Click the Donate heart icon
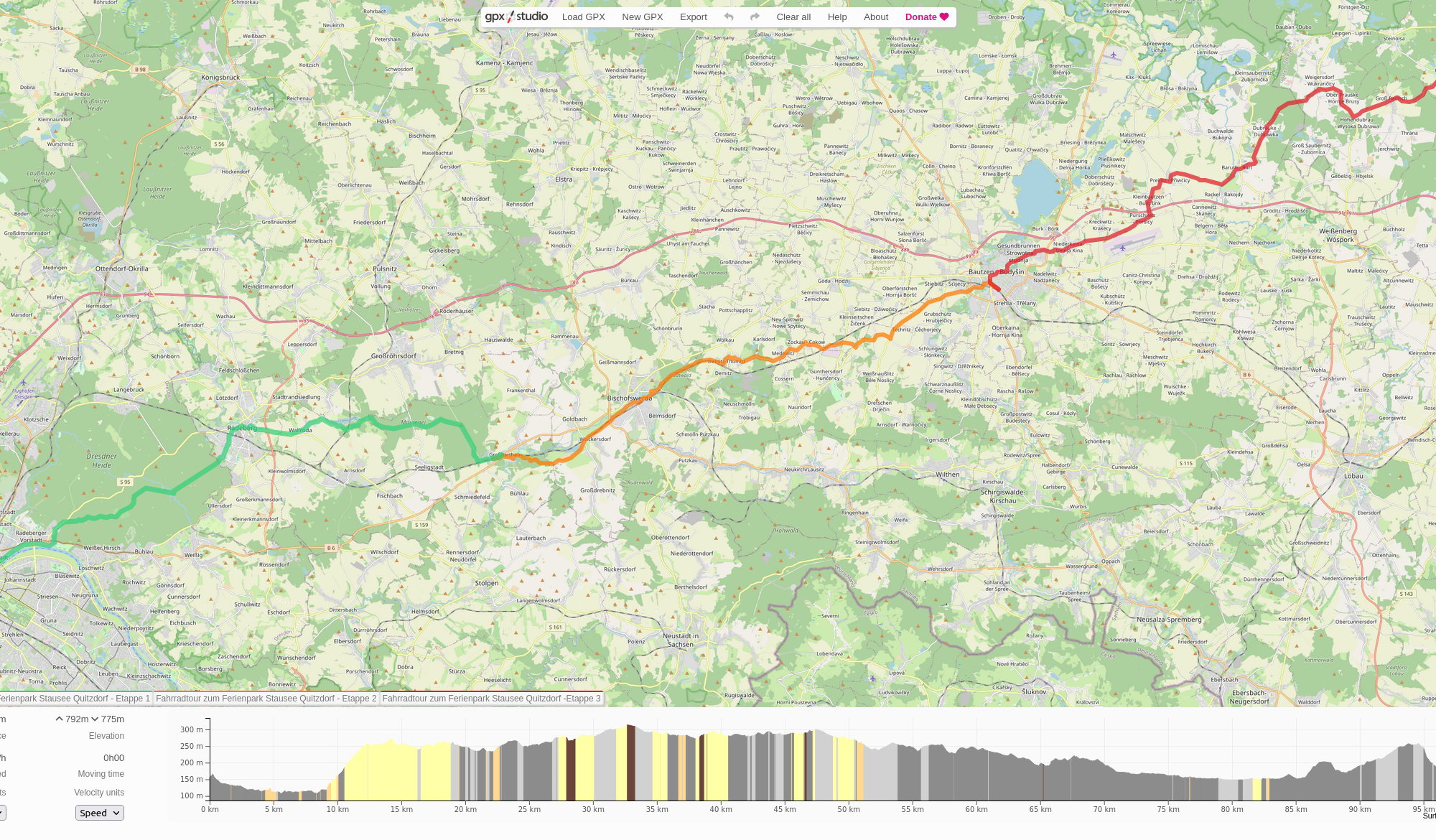Viewport: 1436px width, 840px height. [x=944, y=17]
